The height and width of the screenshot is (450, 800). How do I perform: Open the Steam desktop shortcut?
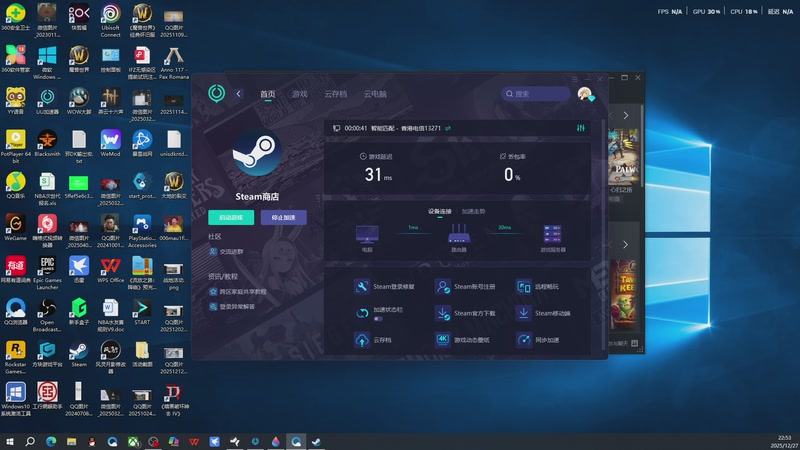[79, 354]
